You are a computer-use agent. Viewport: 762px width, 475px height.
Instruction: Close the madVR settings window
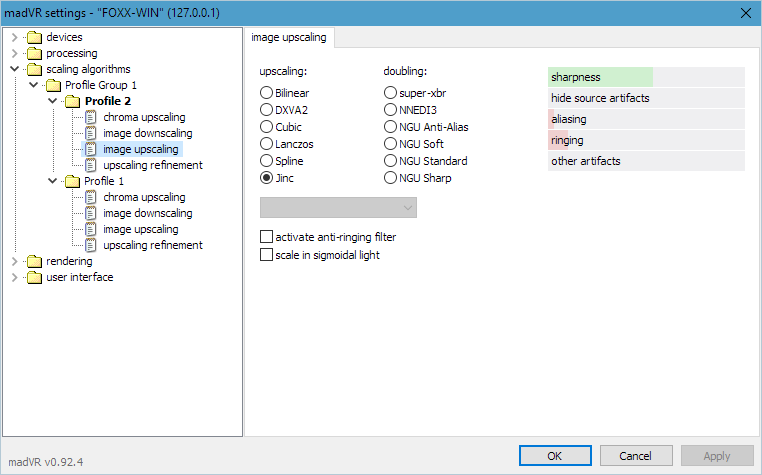click(746, 13)
